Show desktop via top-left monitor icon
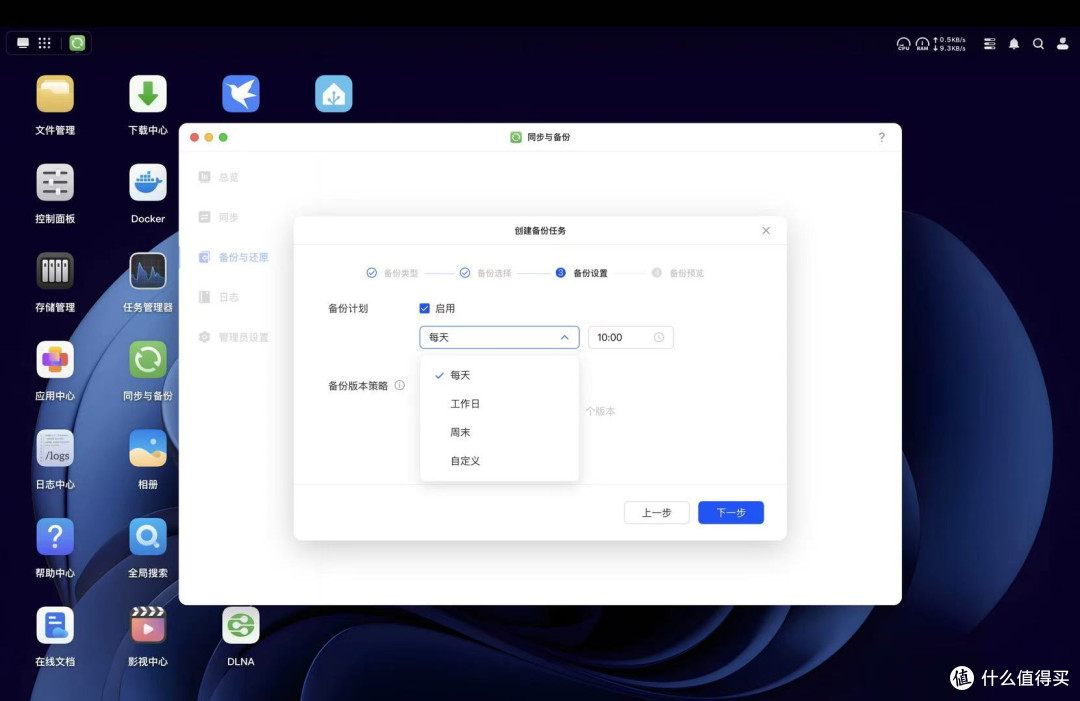Image resolution: width=1080 pixels, height=701 pixels. [x=23, y=43]
